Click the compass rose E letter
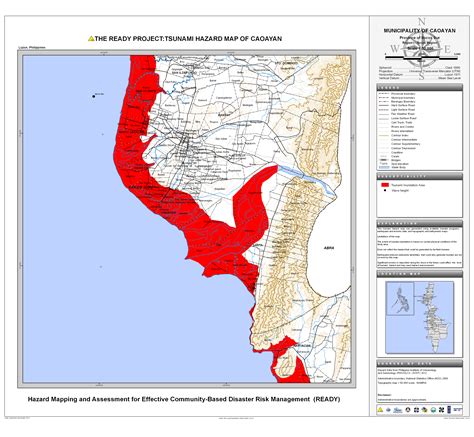The width and height of the screenshot is (474, 437). [447, 49]
